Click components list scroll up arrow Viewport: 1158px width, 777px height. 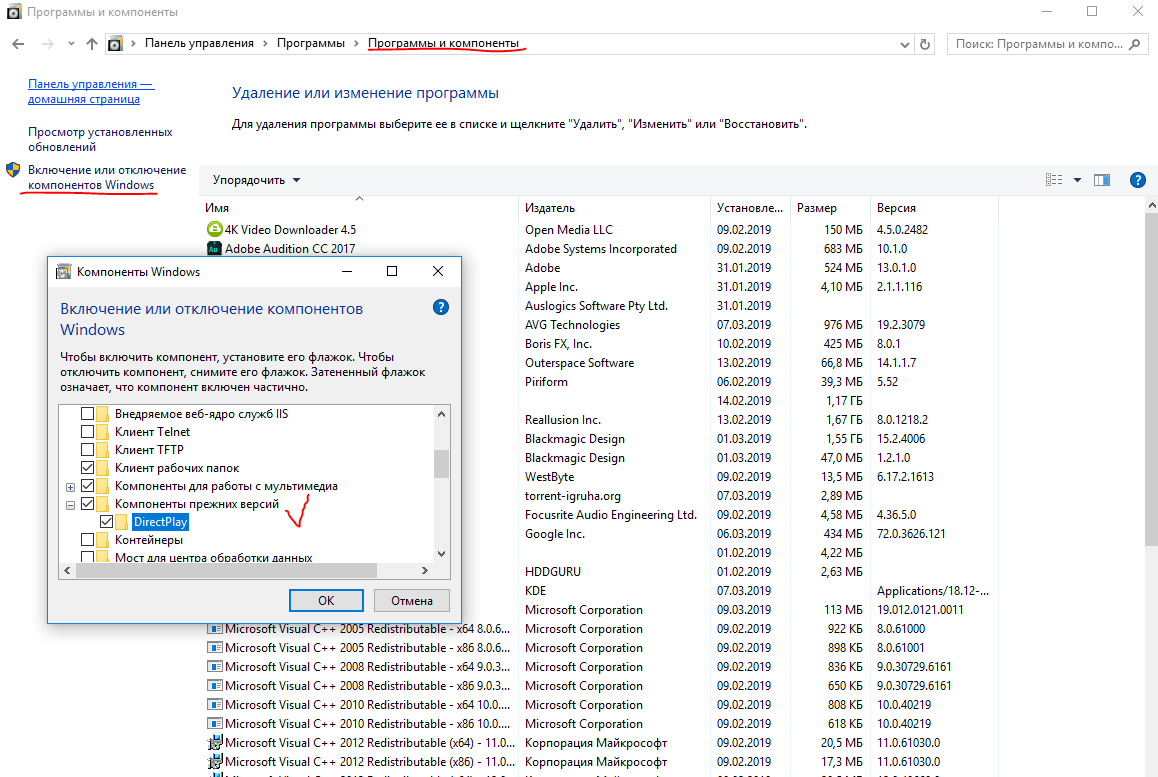441,414
